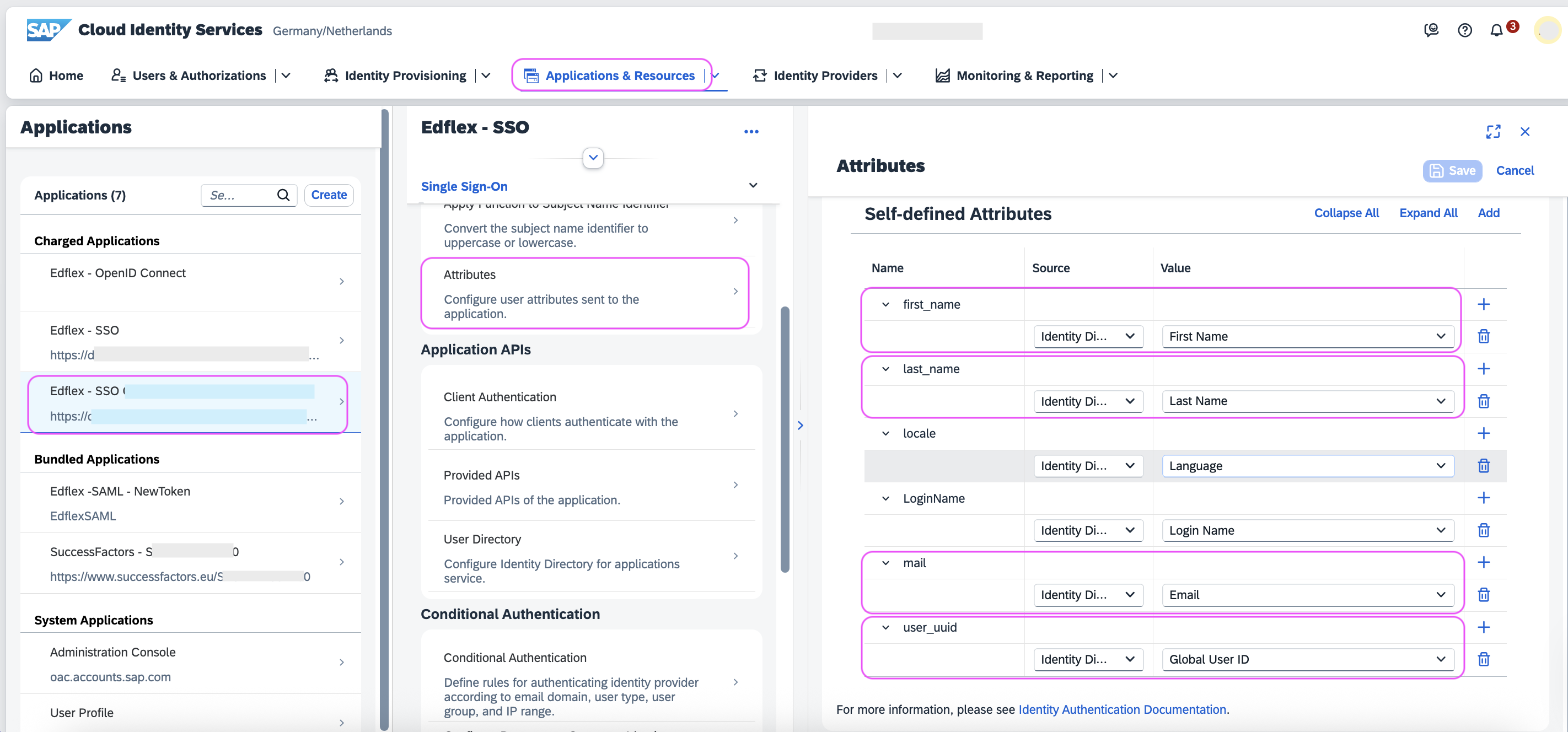Delete the mail Email value
The image size is (1568, 732).
pyautogui.click(x=1484, y=595)
